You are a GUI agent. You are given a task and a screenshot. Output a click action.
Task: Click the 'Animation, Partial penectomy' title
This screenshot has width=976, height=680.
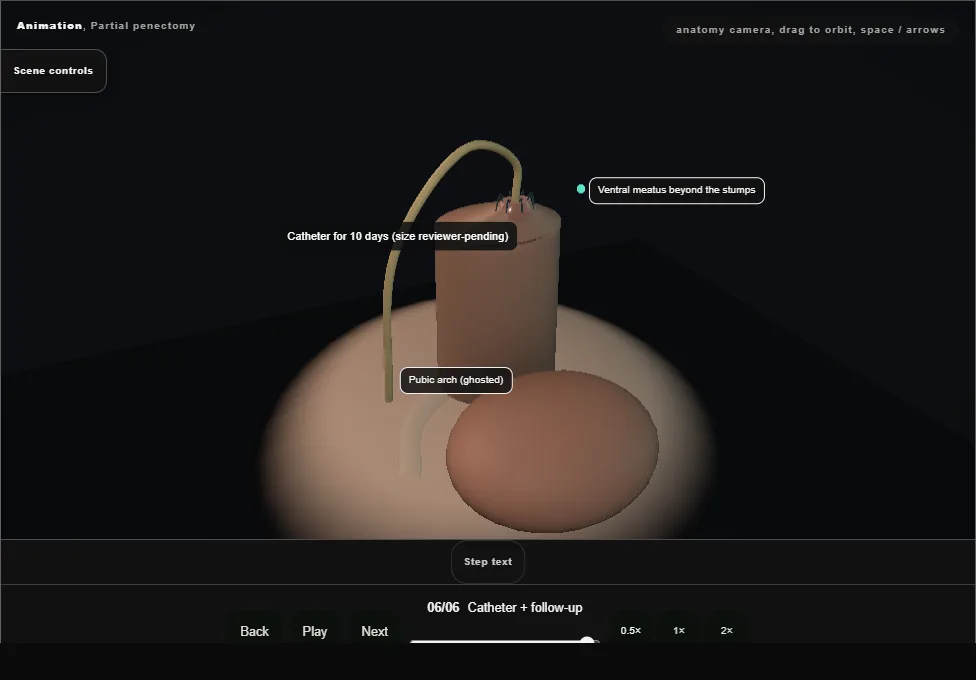pyautogui.click(x=106, y=26)
